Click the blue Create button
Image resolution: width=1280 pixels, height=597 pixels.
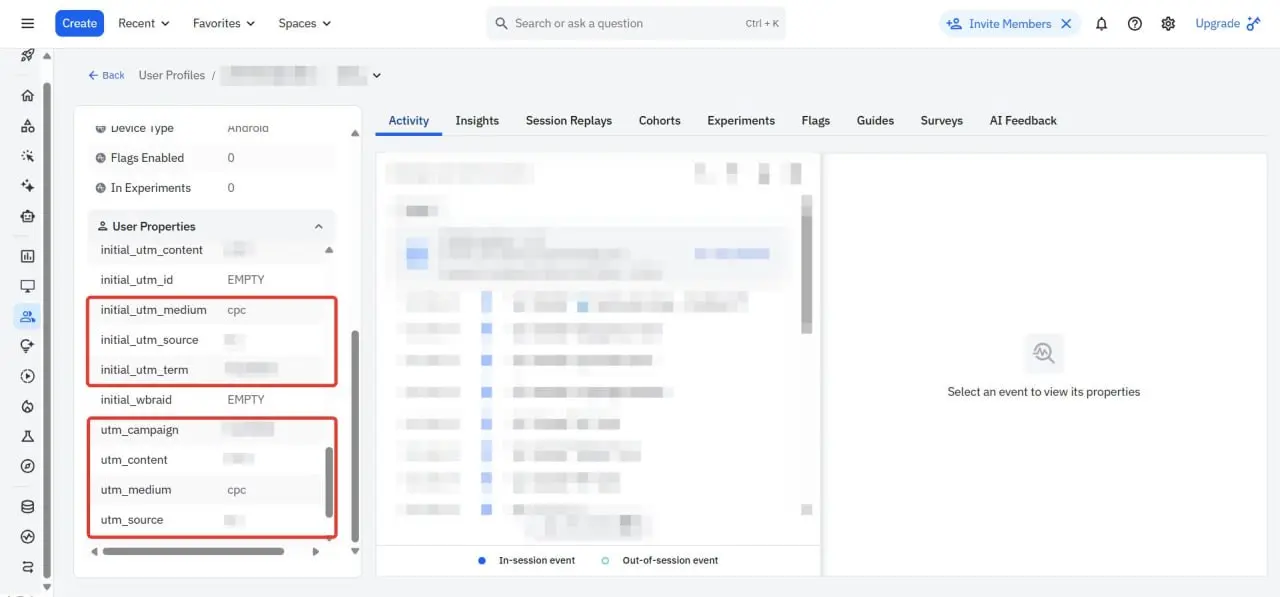79,23
